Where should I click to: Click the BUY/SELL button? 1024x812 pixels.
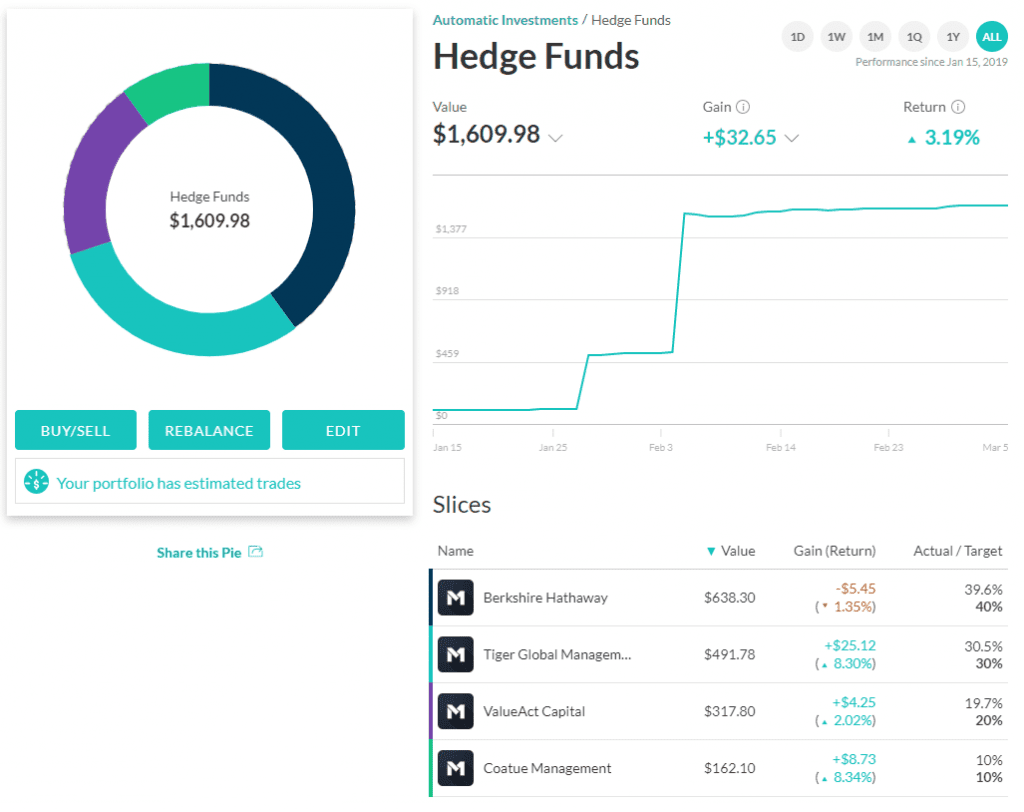pyautogui.click(x=76, y=430)
